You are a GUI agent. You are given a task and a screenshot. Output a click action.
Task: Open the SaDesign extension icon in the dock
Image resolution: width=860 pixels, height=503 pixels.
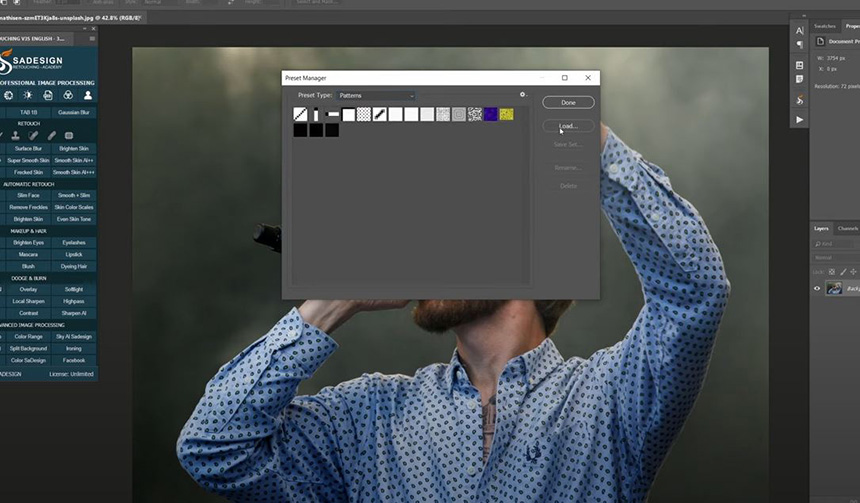(x=800, y=100)
